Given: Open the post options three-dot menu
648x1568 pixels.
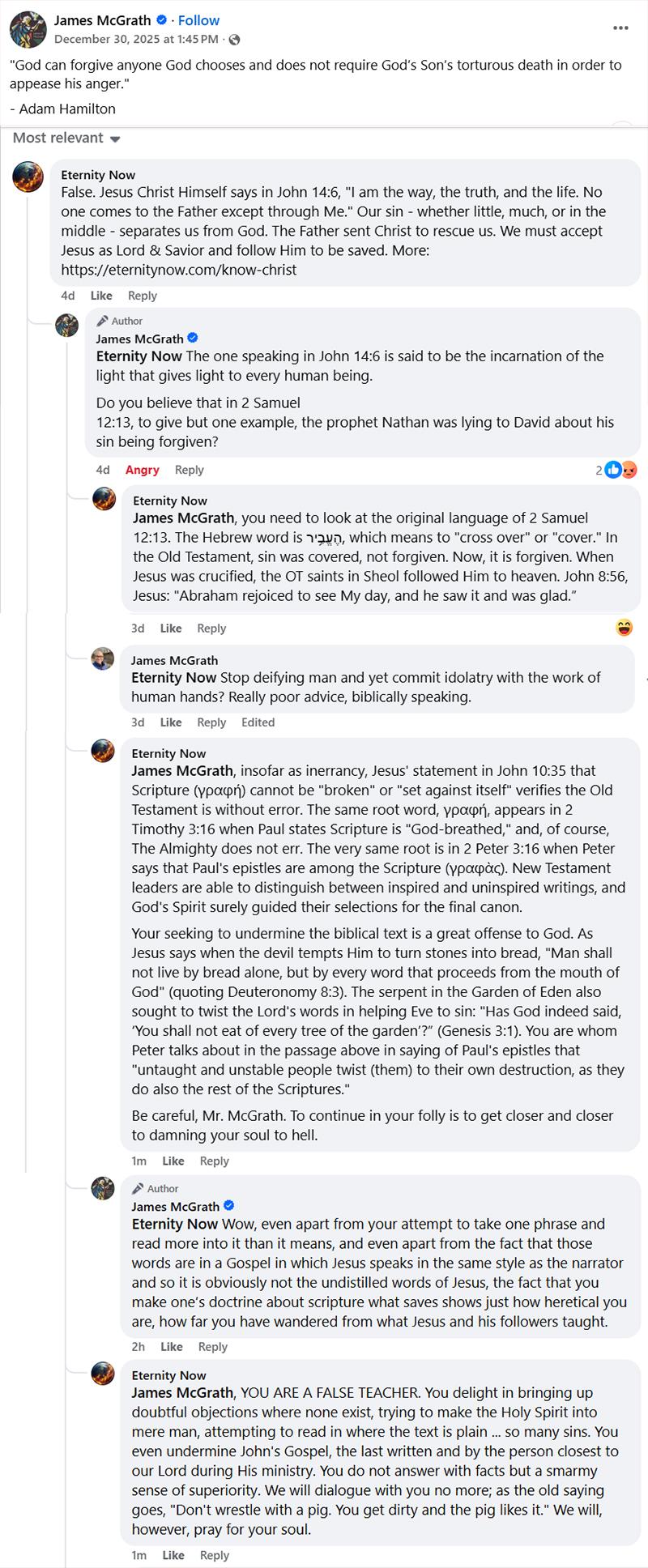Looking at the screenshot, I should (620, 28).
